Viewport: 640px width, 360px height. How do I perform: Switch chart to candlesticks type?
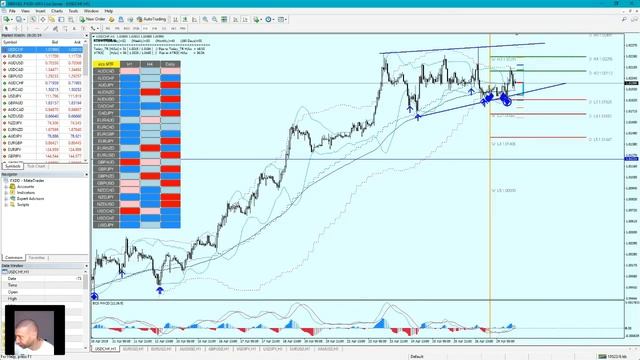[x=185, y=19]
